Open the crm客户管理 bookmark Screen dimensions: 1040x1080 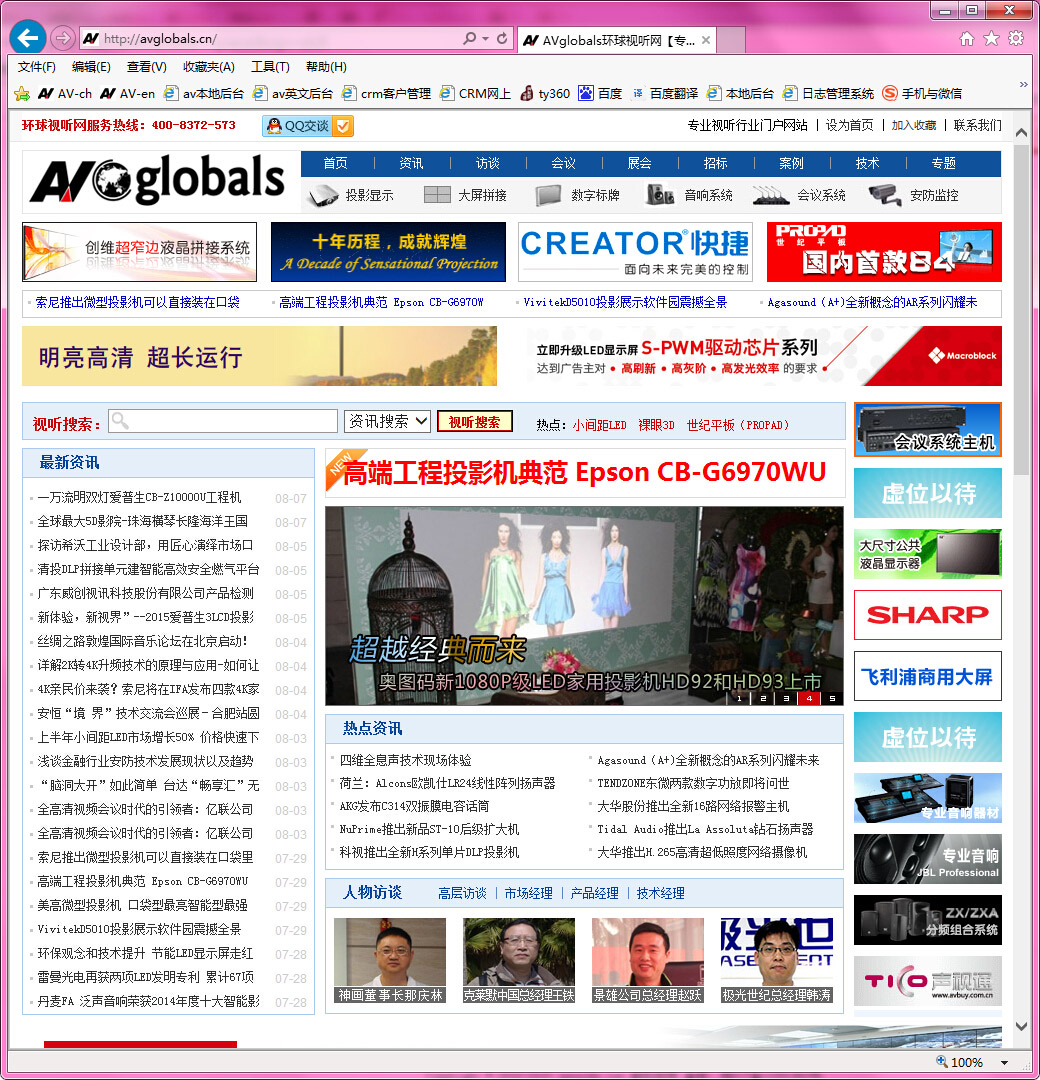[386, 93]
